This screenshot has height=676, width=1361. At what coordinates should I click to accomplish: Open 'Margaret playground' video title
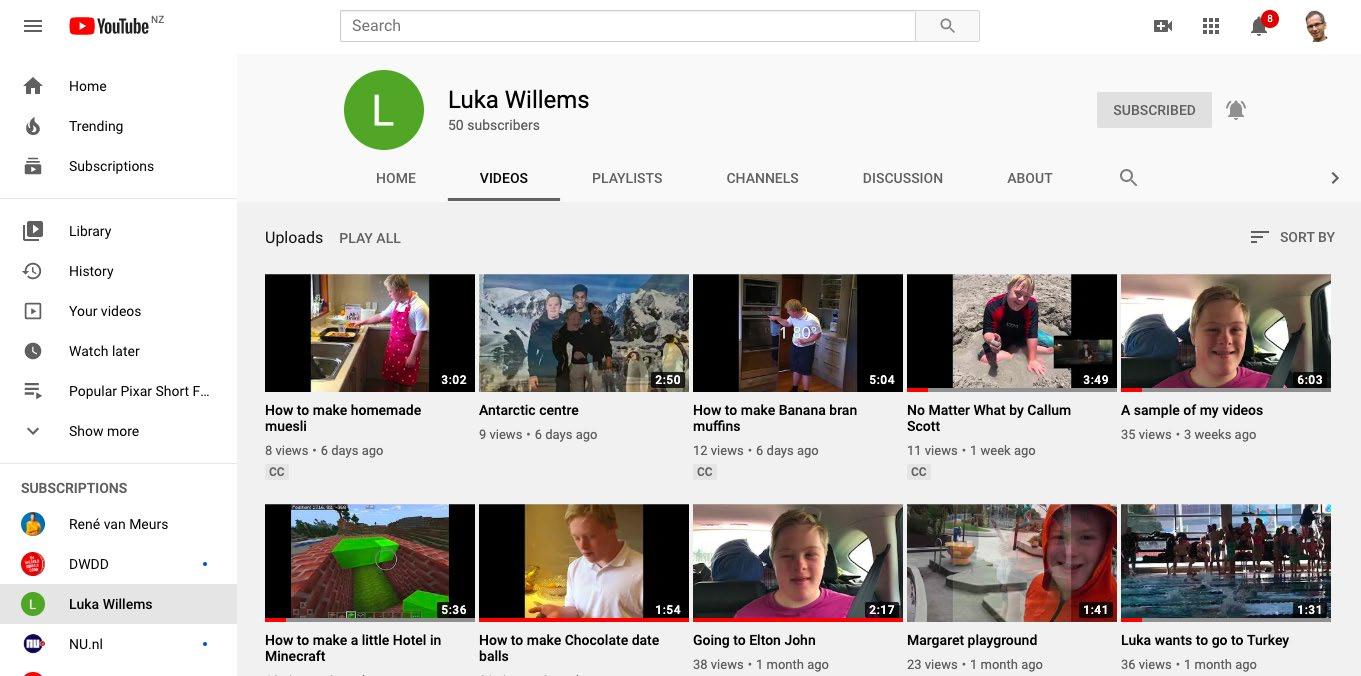point(972,640)
